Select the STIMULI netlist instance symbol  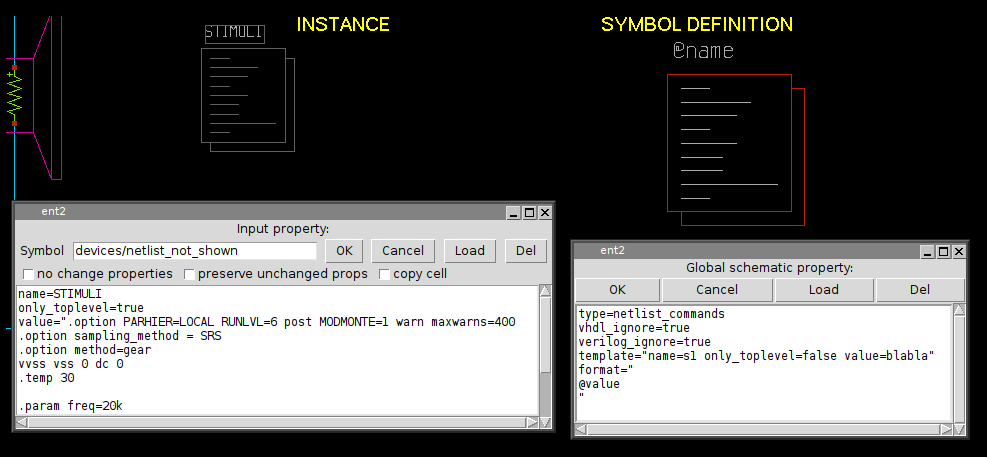(x=247, y=100)
